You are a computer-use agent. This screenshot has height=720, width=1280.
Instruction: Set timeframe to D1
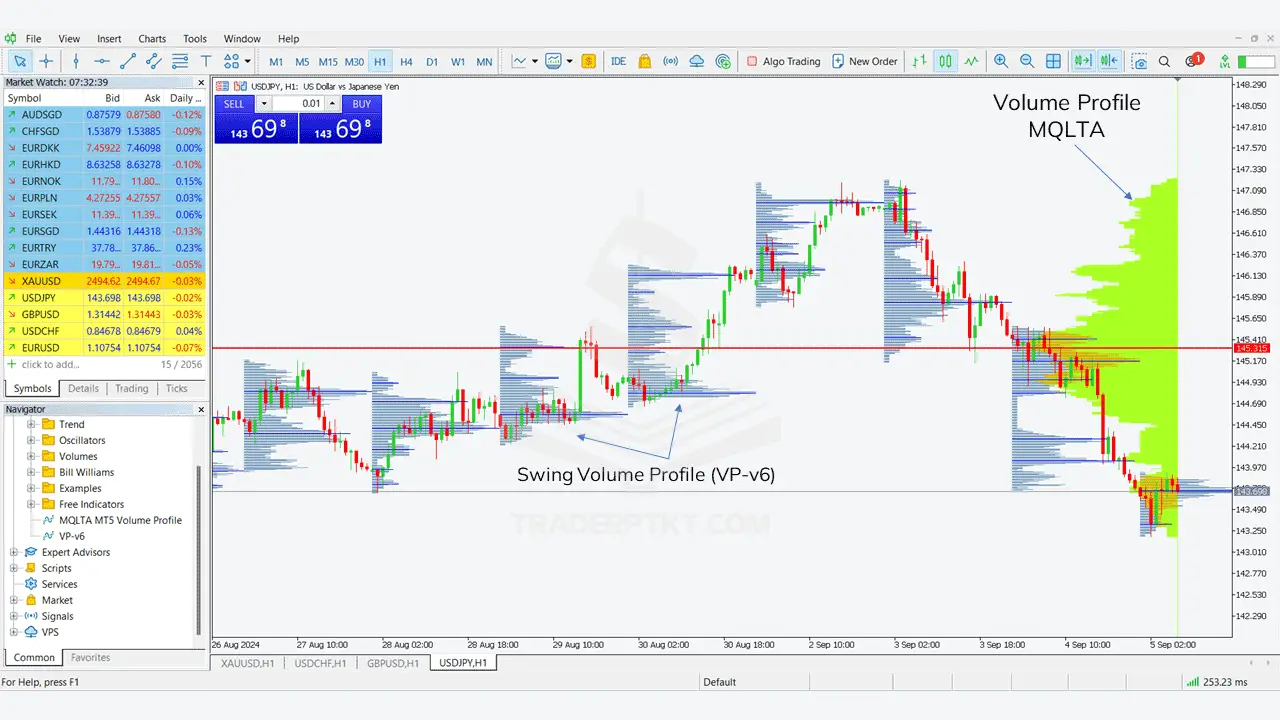tap(432, 61)
